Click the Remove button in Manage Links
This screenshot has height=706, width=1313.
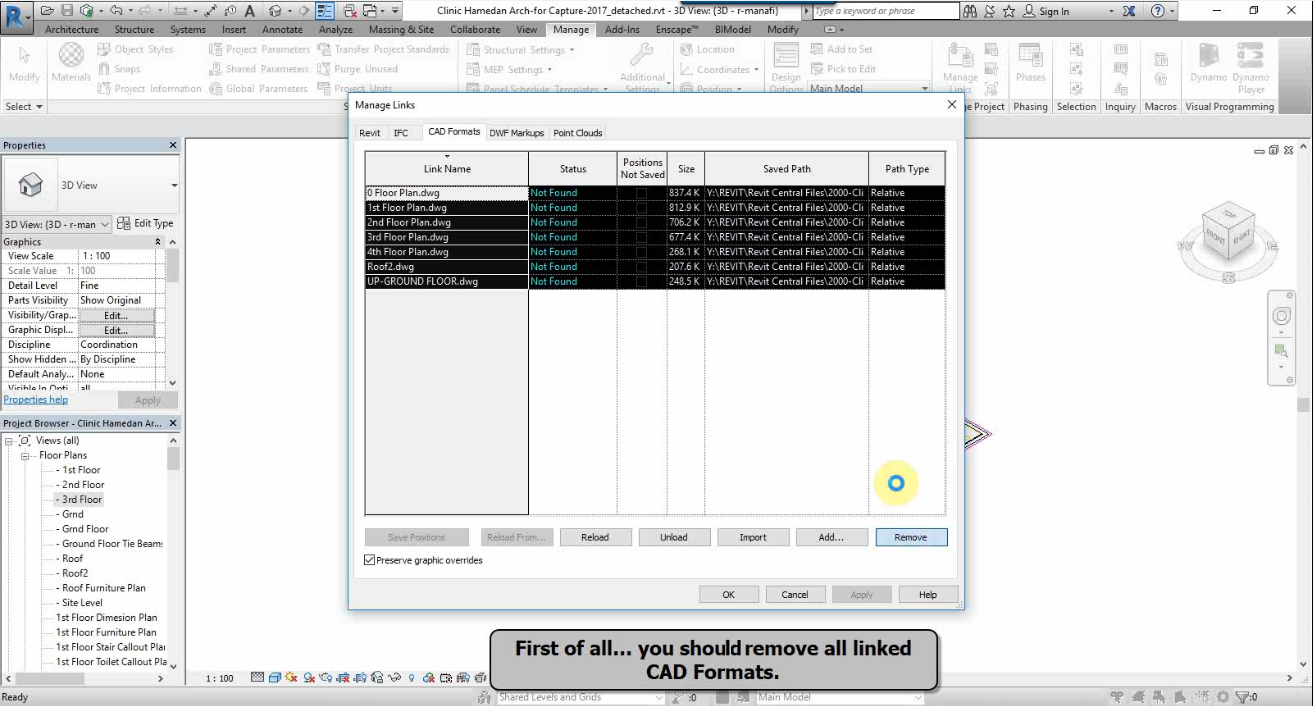coord(911,537)
